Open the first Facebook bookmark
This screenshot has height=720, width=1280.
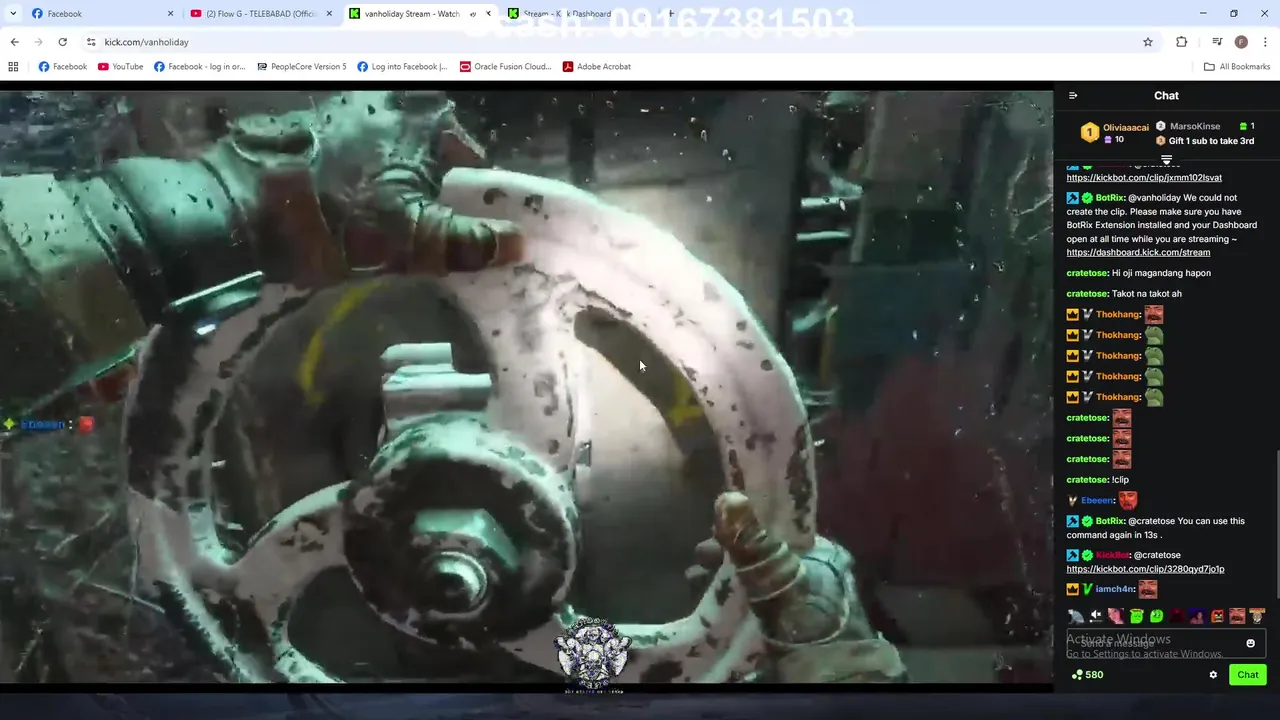pyautogui.click(x=62, y=67)
